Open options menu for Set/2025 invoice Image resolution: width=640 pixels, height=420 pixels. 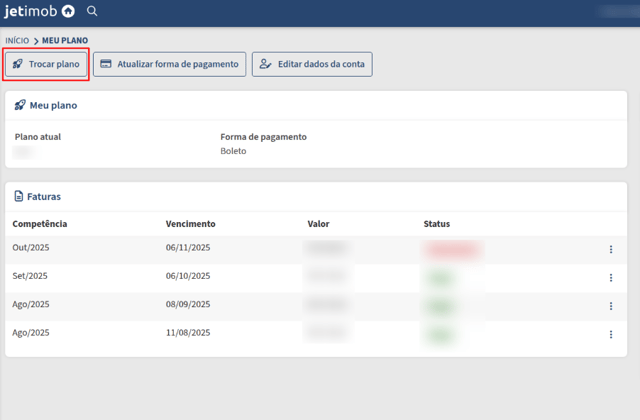tap(611, 278)
